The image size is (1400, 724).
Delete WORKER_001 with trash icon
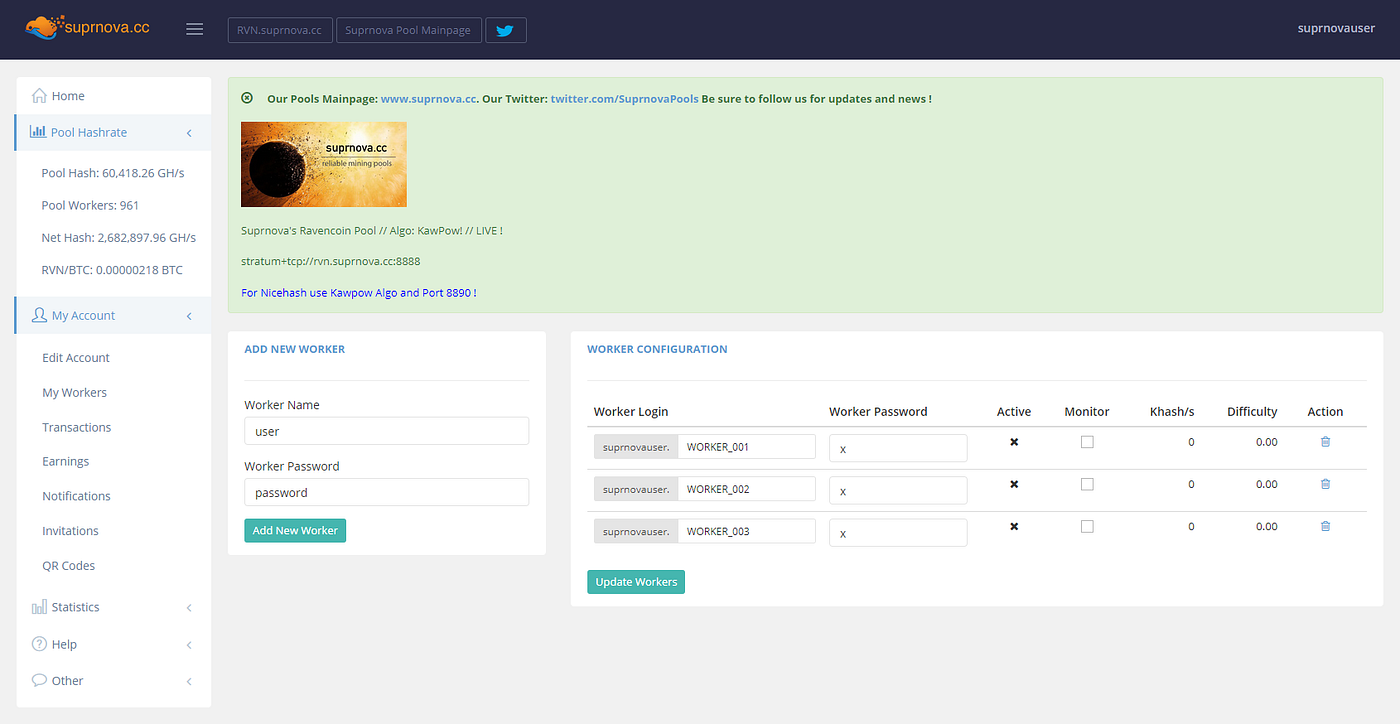[x=1325, y=442]
